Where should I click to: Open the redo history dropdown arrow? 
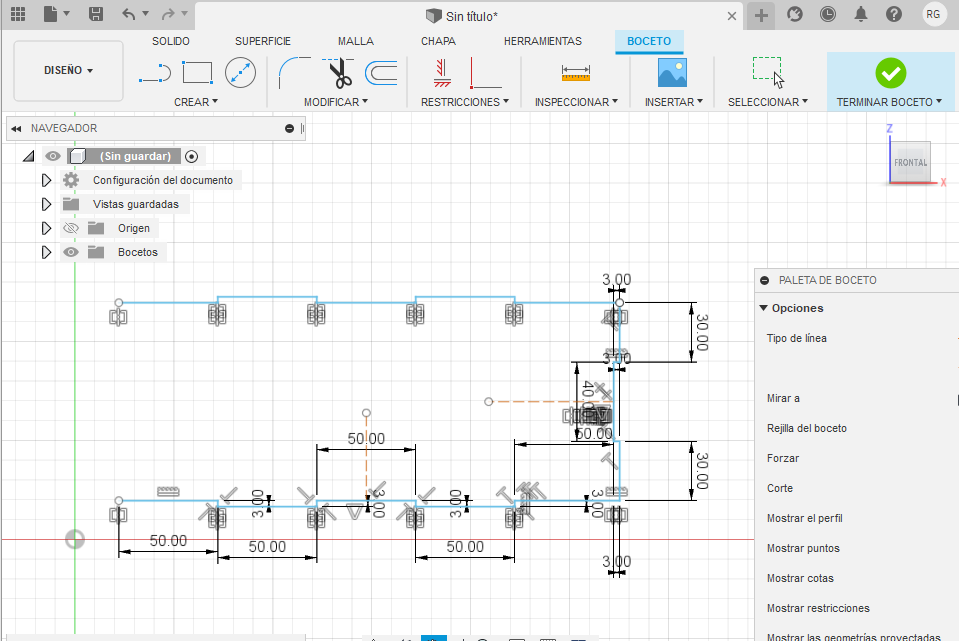184,13
